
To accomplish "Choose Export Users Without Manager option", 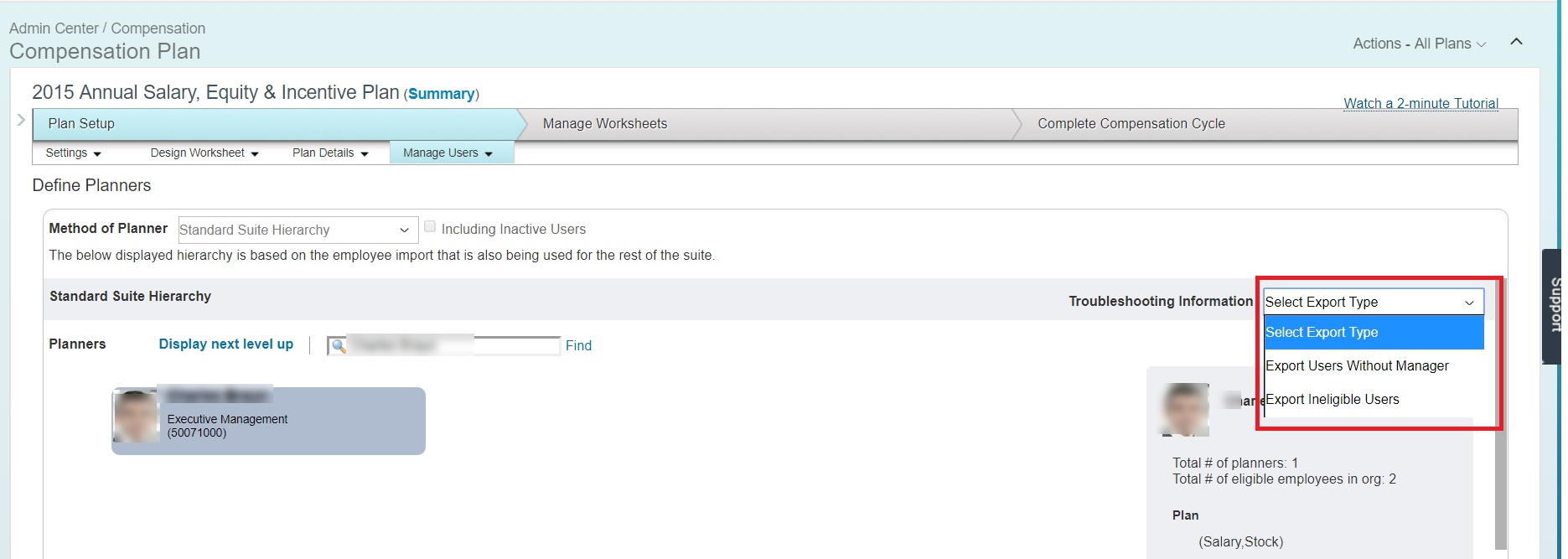I will point(1374,366).
